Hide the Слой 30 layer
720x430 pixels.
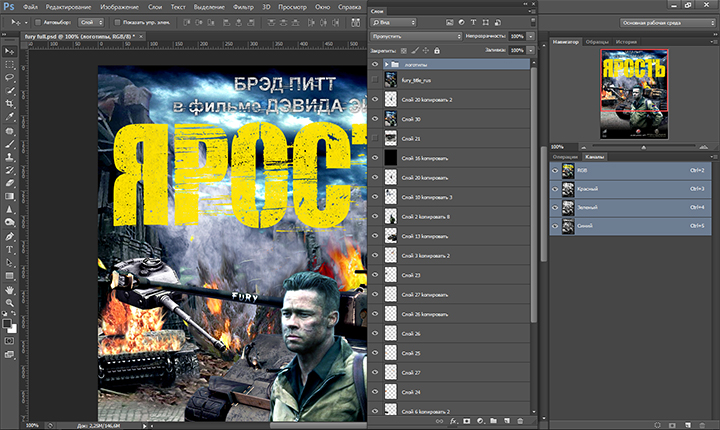click(375, 119)
